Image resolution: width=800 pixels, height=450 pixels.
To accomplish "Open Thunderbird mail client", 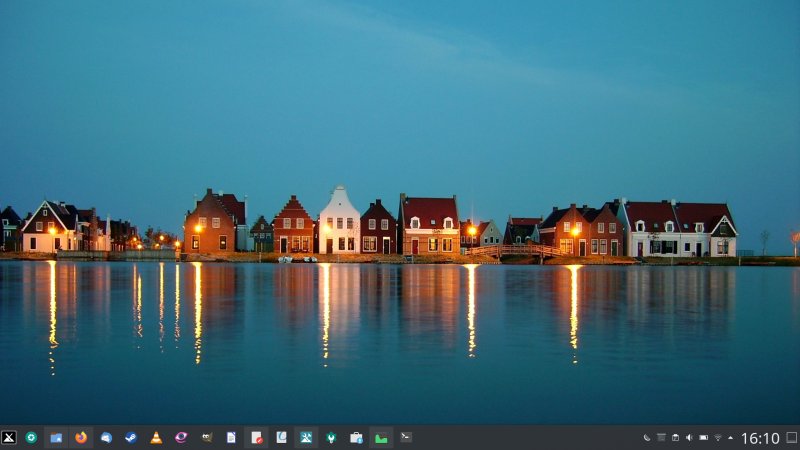I will tap(106, 437).
